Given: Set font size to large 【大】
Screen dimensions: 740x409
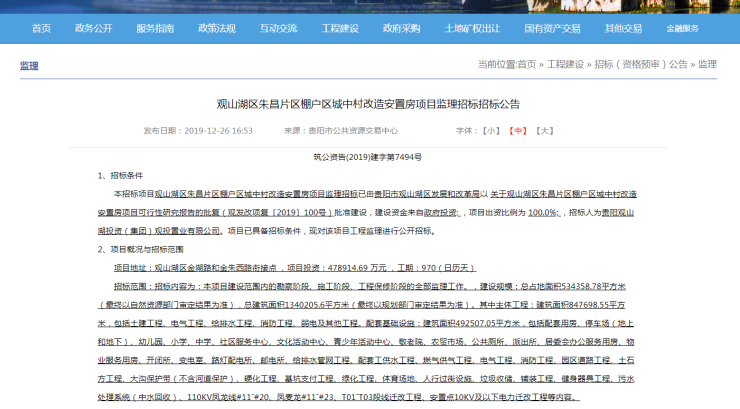Looking at the screenshot, I should (x=545, y=130).
